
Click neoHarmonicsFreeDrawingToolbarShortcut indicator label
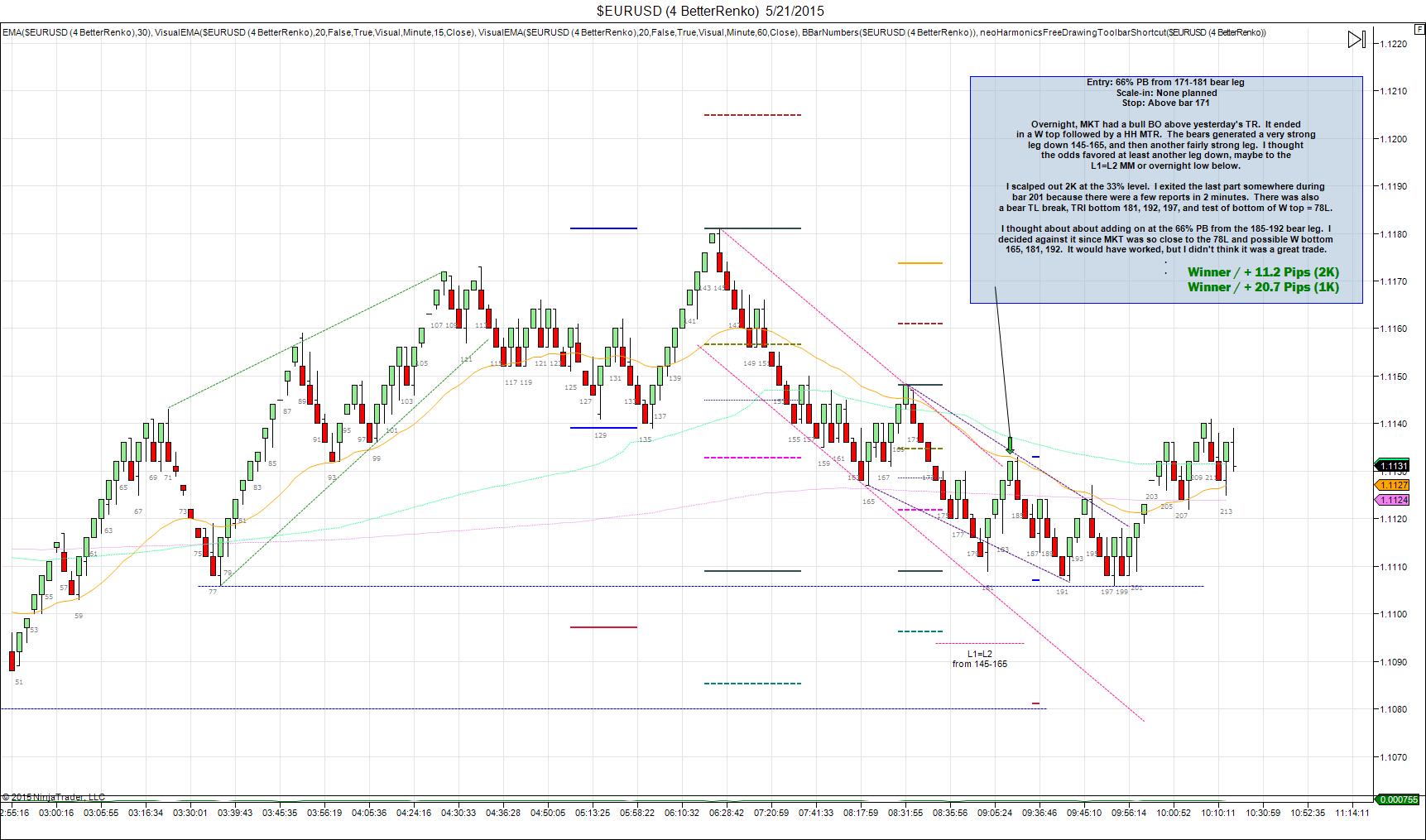pyautogui.click(x=1123, y=32)
